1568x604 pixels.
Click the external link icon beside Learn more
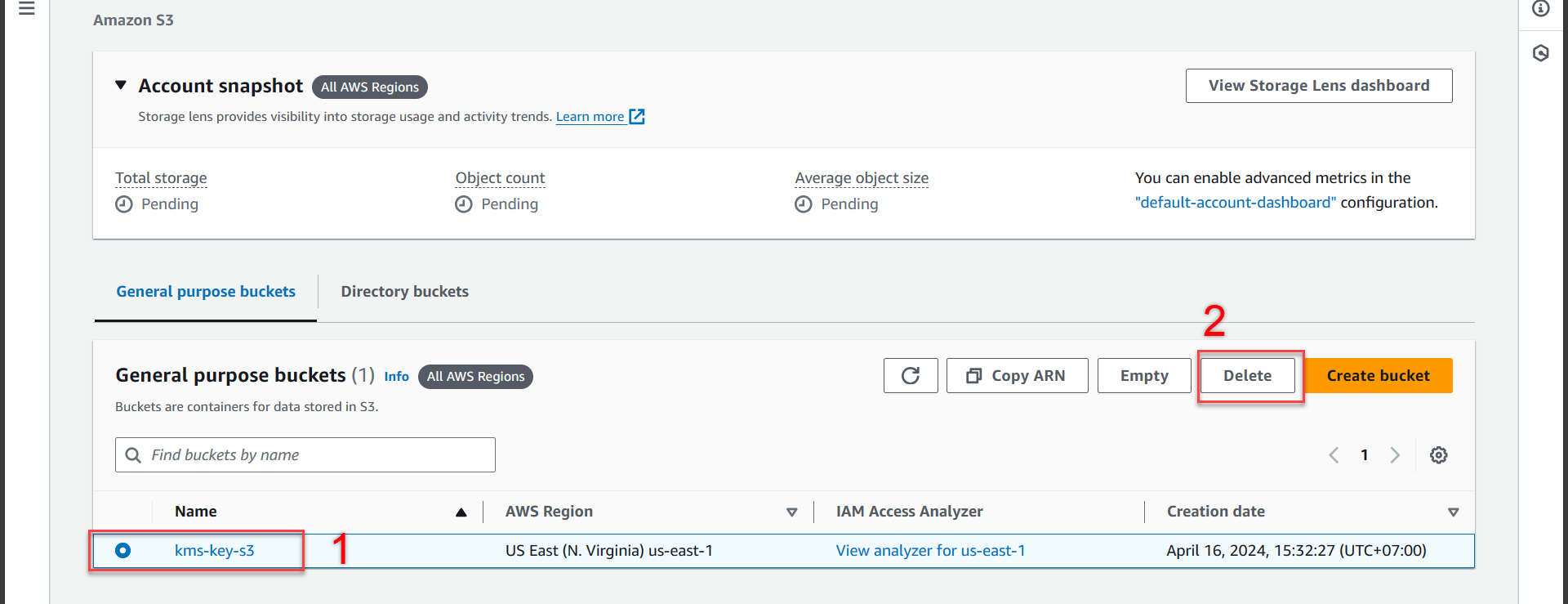tap(637, 117)
